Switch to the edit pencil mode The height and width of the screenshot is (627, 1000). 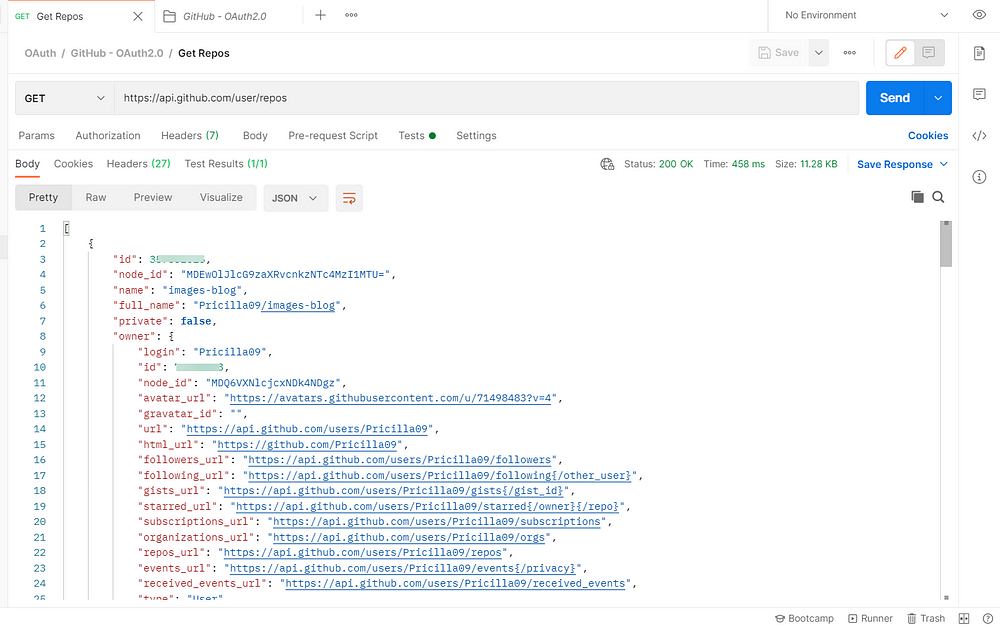(x=900, y=53)
